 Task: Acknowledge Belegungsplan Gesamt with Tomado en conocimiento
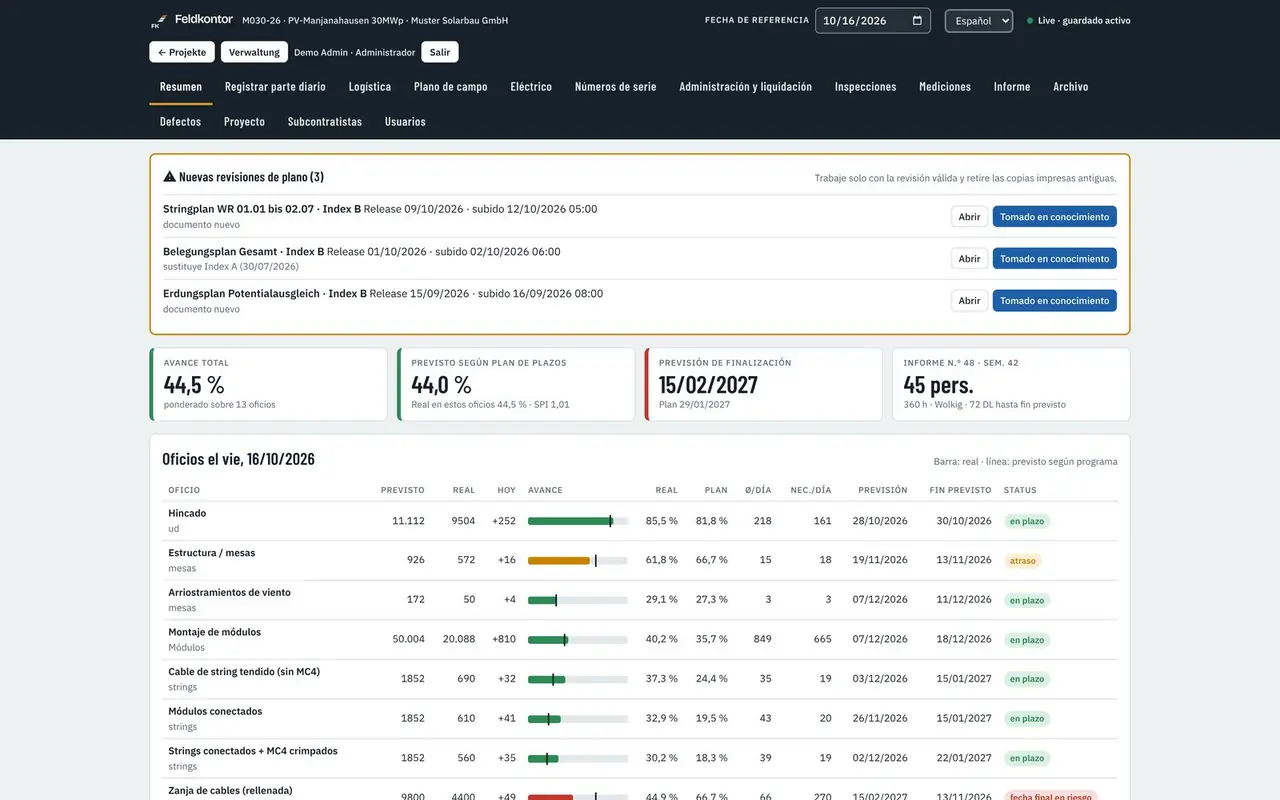1054,259
